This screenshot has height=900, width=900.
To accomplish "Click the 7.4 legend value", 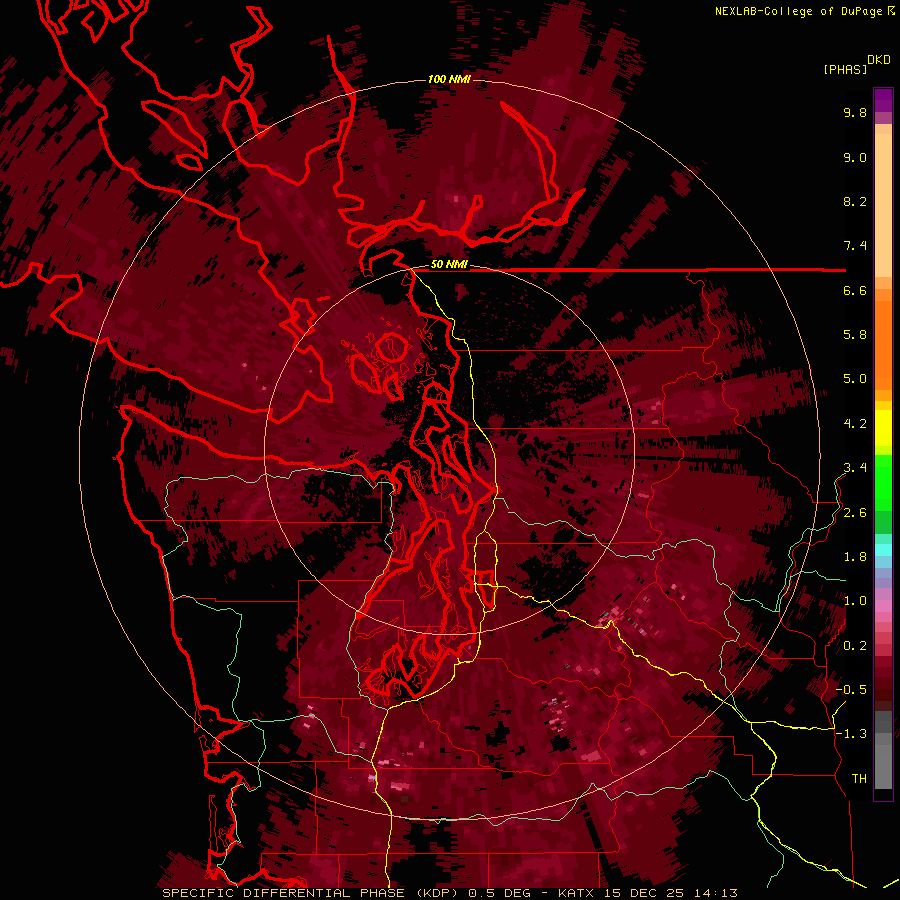I will coord(855,246).
